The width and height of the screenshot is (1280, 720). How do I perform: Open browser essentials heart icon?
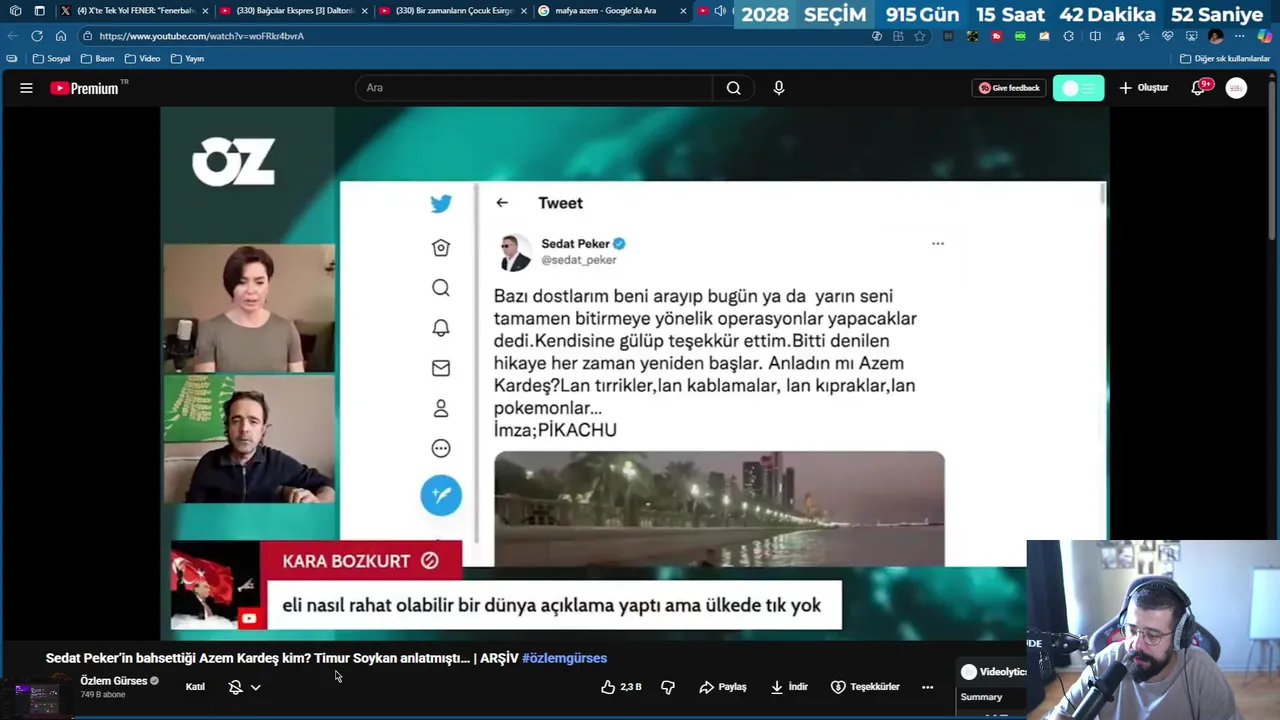1167,36
